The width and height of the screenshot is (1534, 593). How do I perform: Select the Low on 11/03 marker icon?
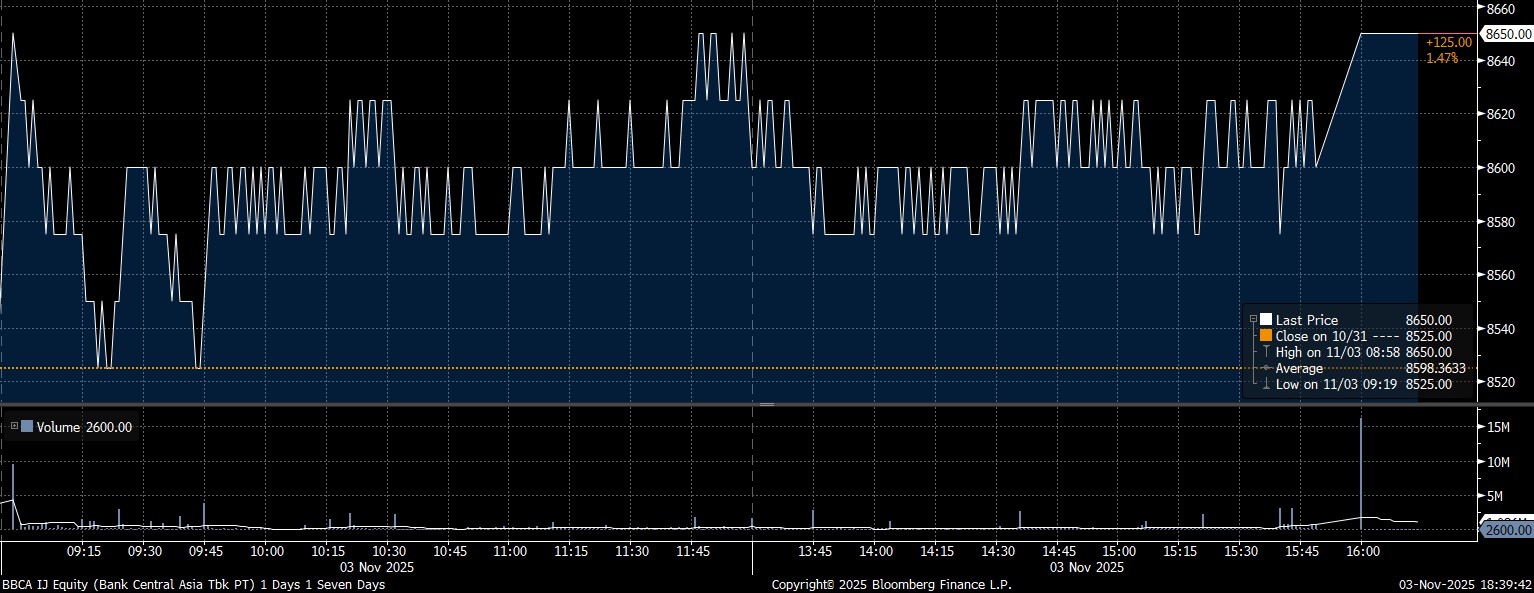[x=1266, y=384]
